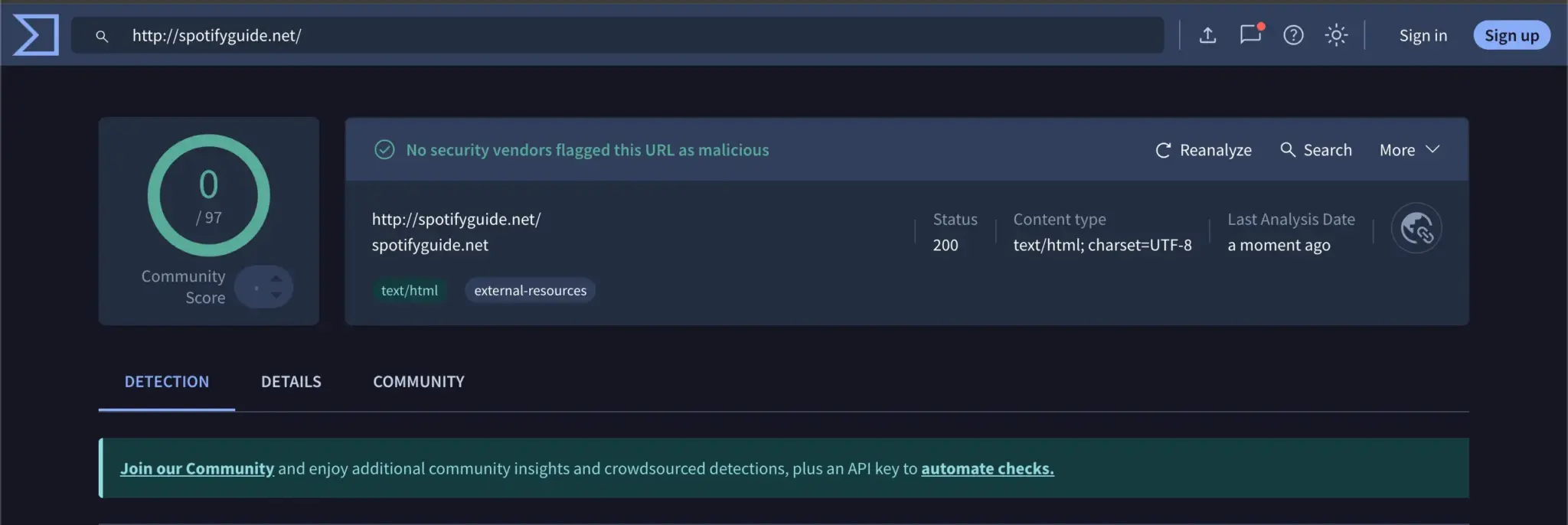Focus the URL search input field

click(x=617, y=35)
